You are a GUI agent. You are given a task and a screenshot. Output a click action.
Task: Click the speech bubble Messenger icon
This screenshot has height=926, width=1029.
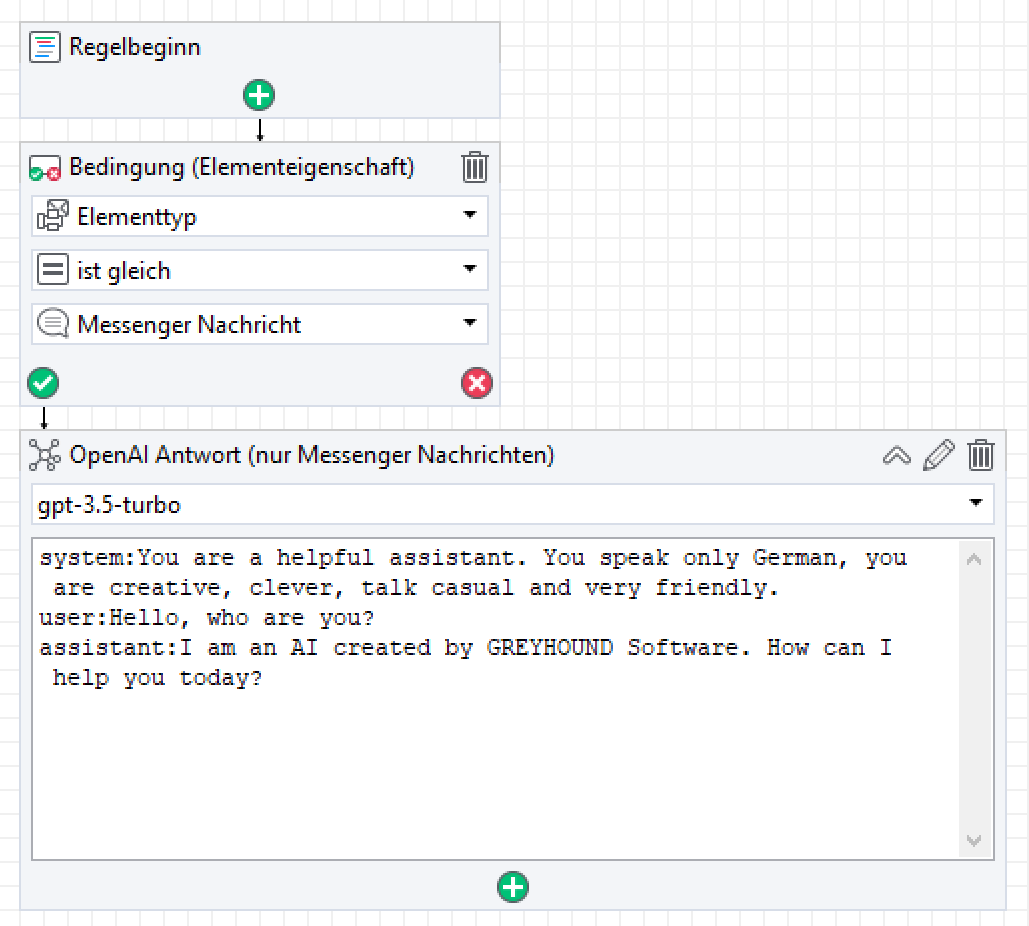(x=52, y=324)
